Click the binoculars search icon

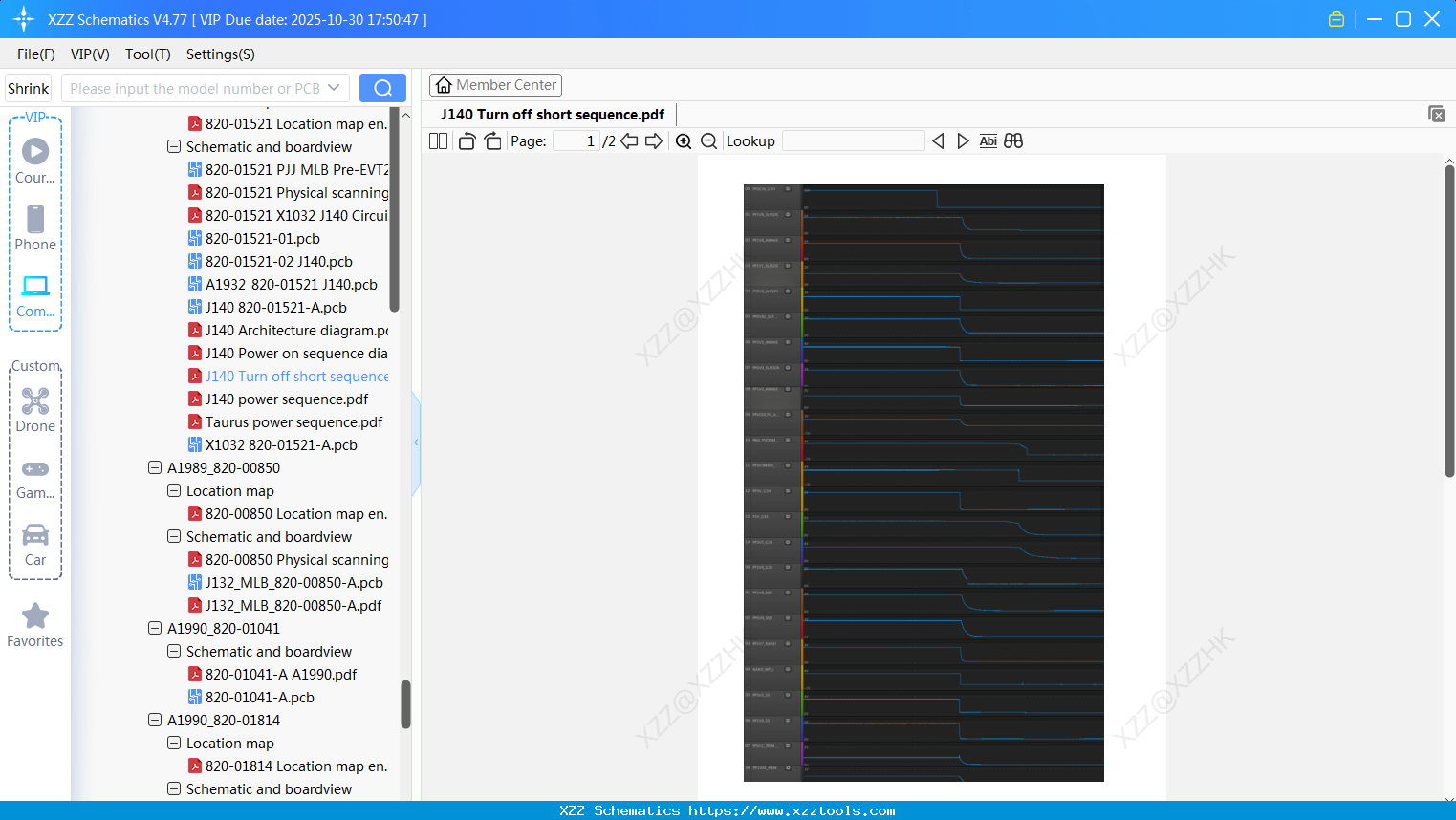coord(1013,140)
